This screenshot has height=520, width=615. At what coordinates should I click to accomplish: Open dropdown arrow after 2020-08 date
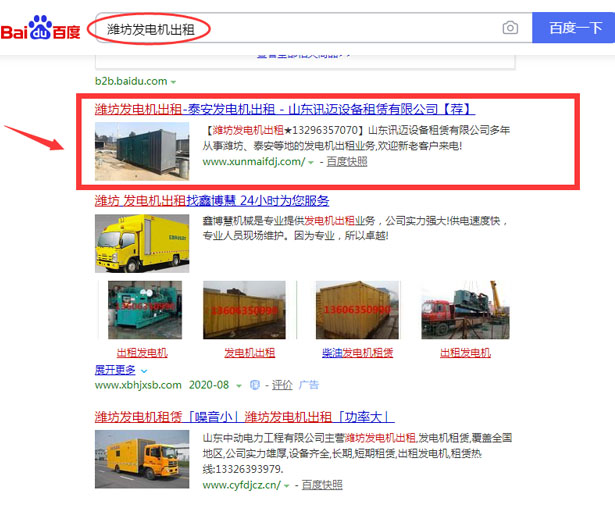coord(238,386)
